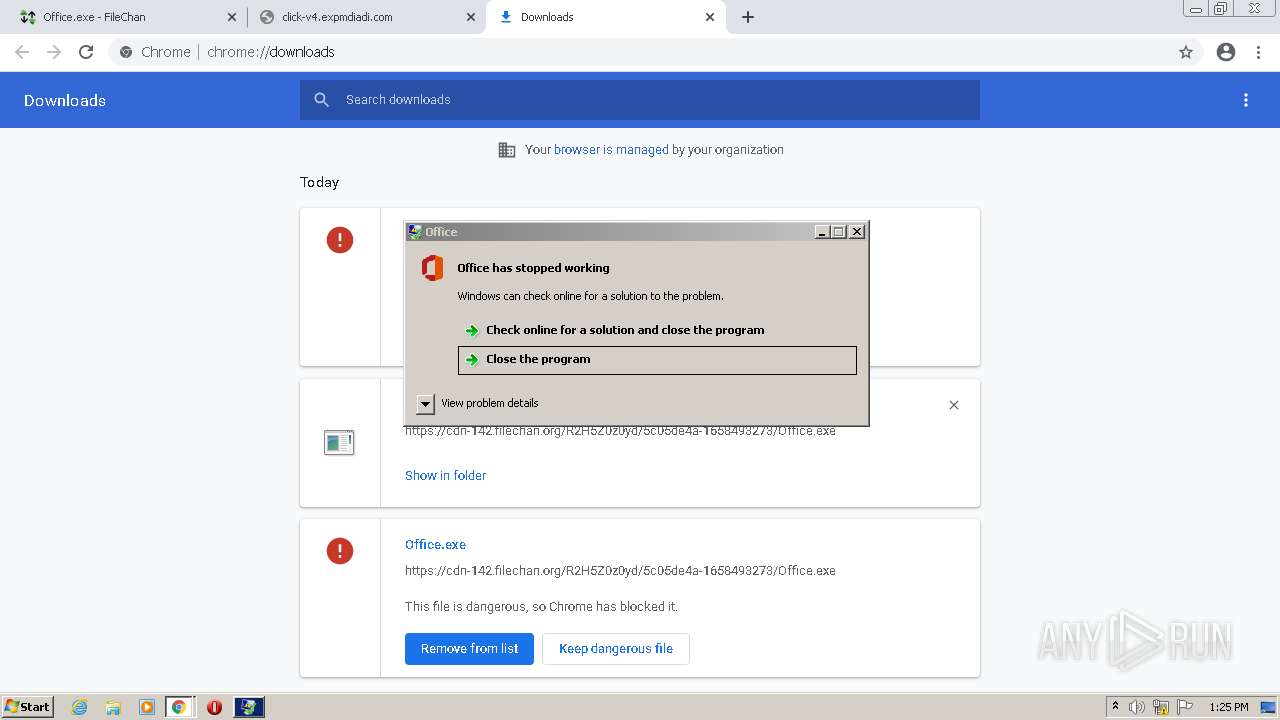Reload the Downloads page
The height and width of the screenshot is (720, 1280).
pyautogui.click(x=86, y=52)
